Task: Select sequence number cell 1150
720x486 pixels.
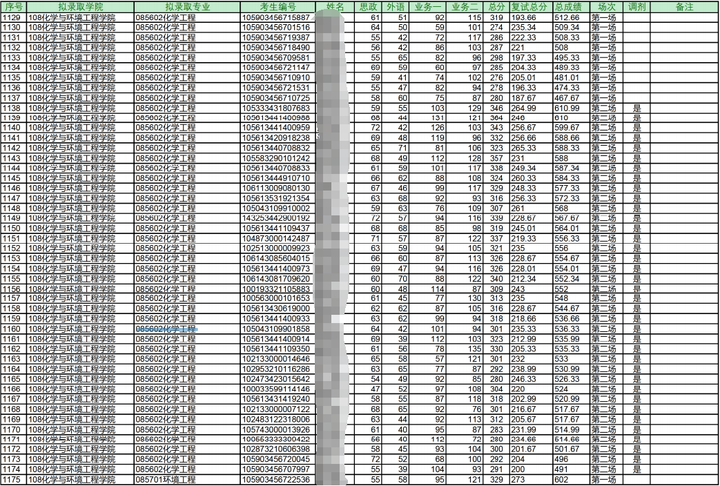Action: [14, 228]
